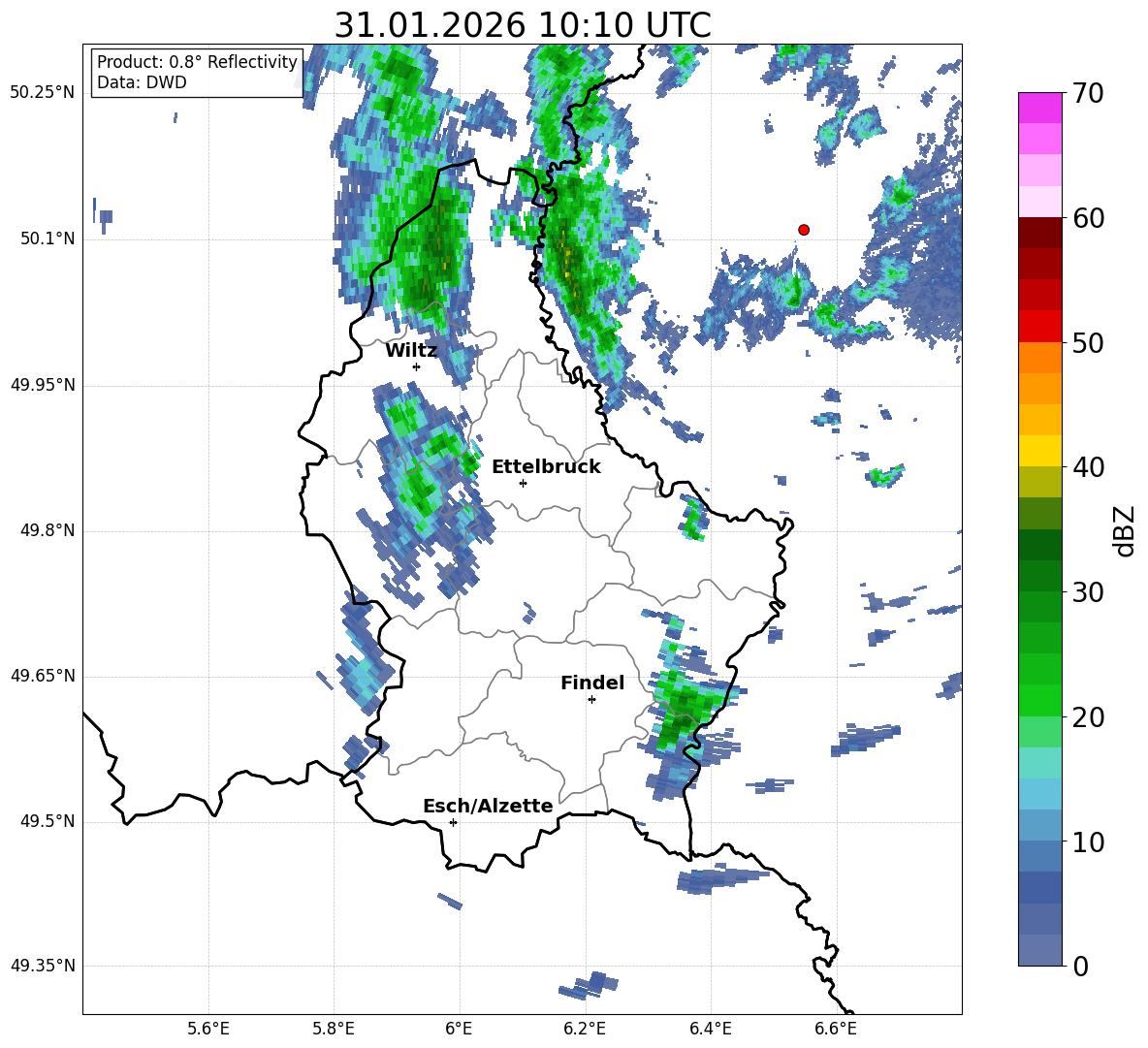Click the Findel city label

[592, 683]
